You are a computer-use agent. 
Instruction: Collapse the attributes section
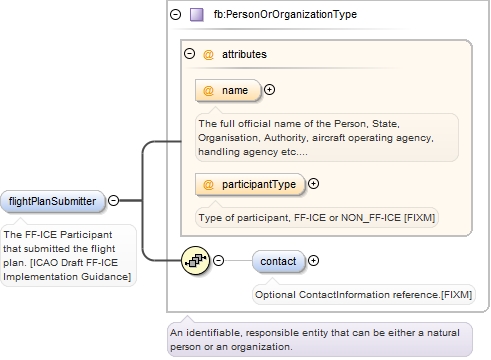[189, 54]
